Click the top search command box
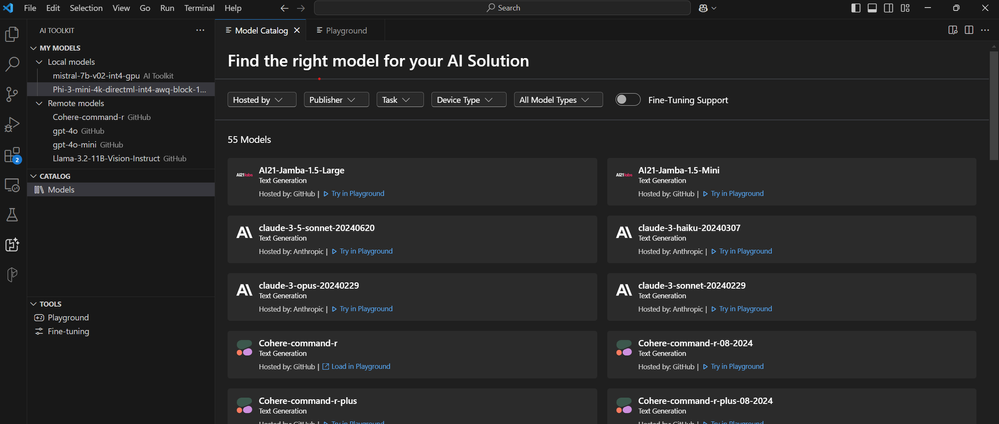The width and height of the screenshot is (999, 424). [x=502, y=8]
